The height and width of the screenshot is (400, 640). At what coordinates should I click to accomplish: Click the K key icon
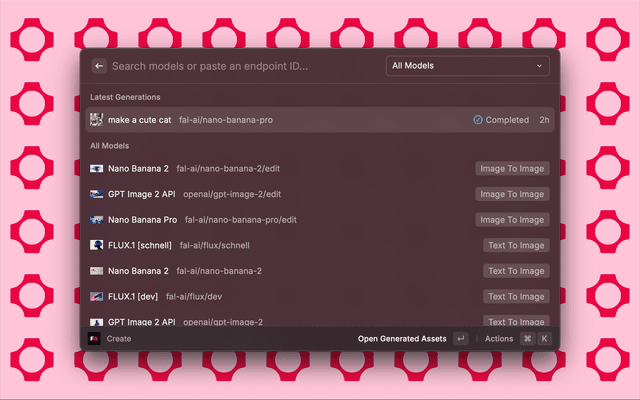tap(544, 338)
